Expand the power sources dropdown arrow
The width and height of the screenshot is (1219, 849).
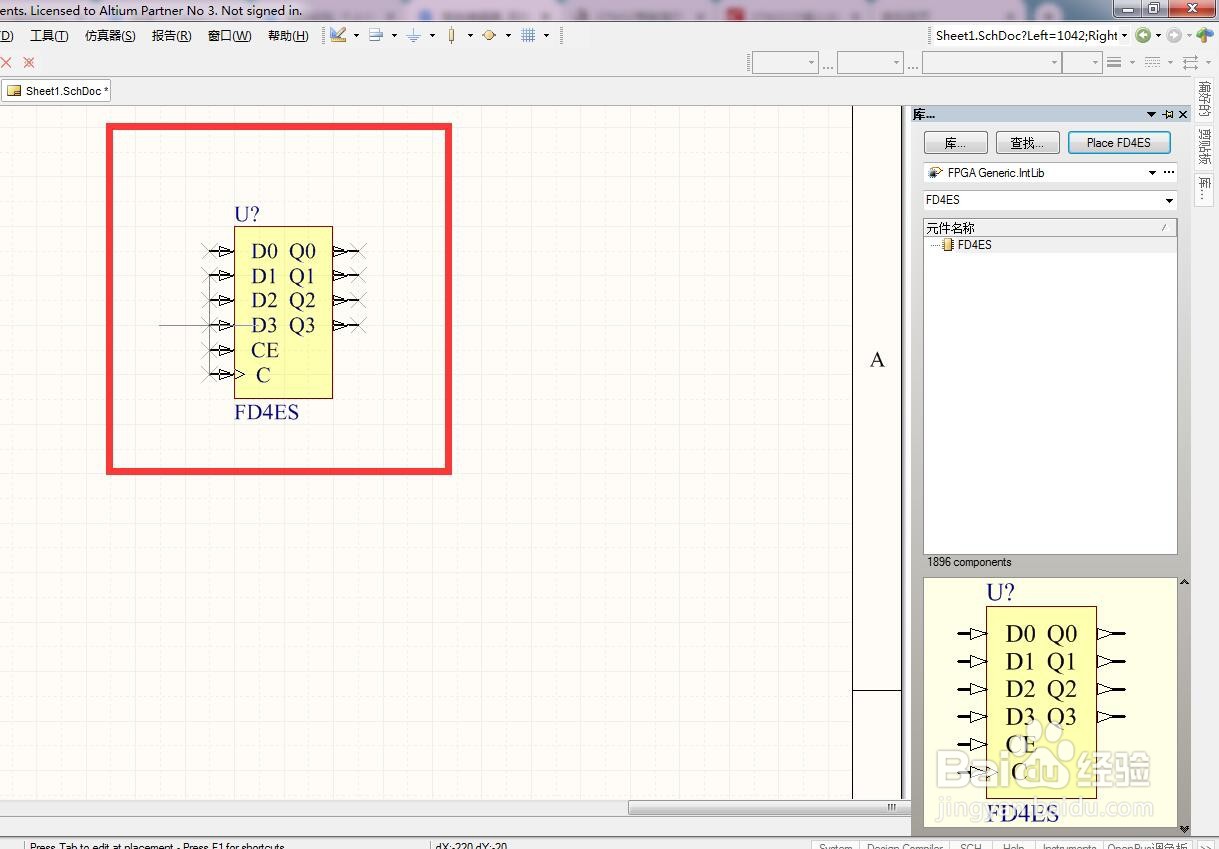pyautogui.click(x=432, y=35)
